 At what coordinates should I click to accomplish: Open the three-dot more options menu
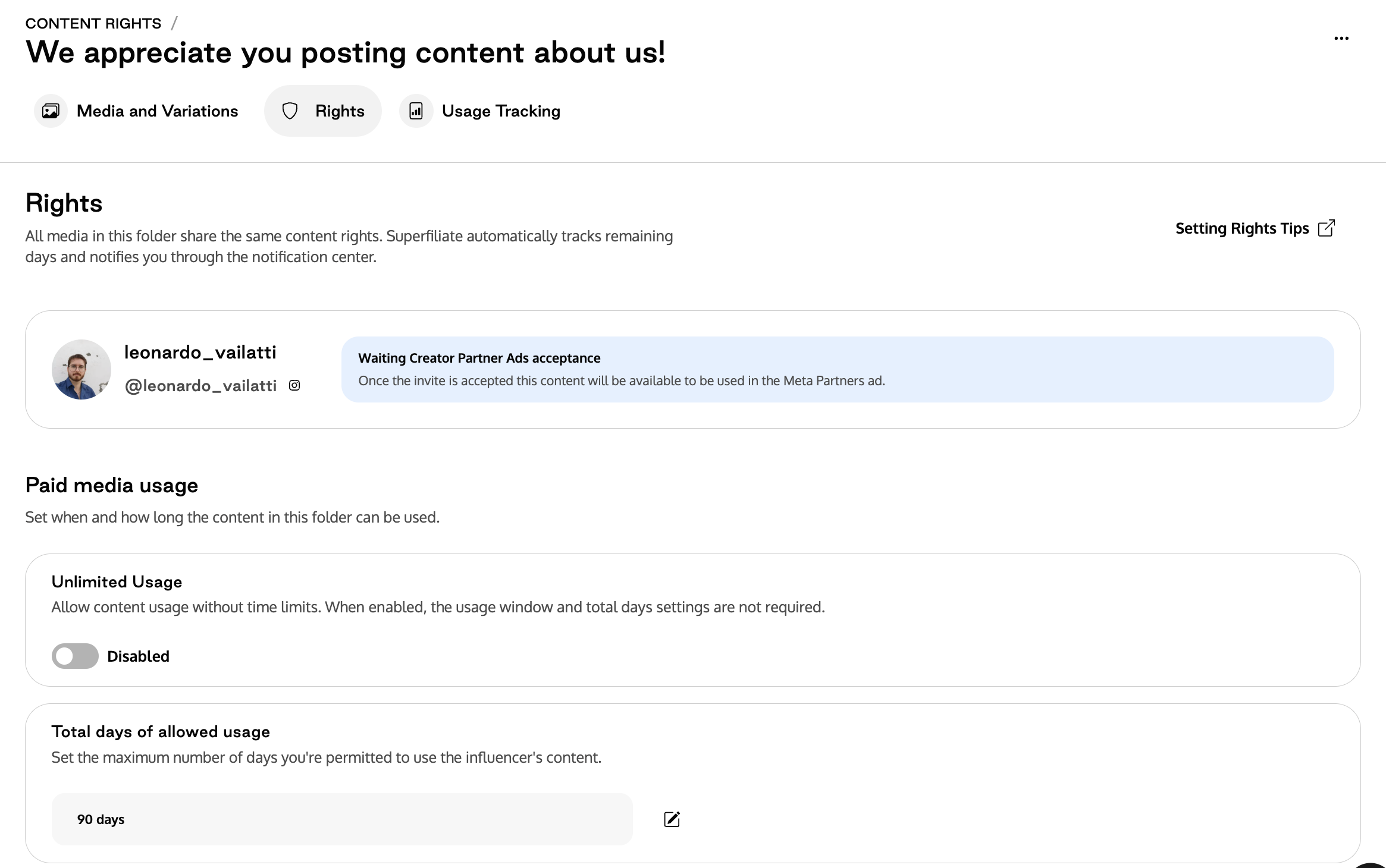tap(1341, 38)
